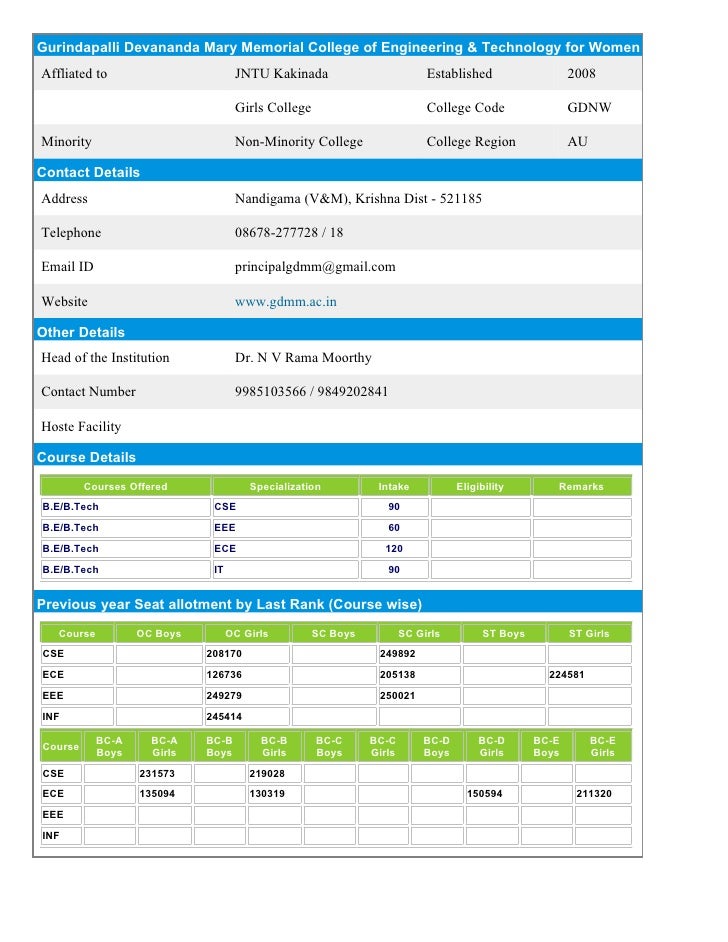Select the college code GDNW

click(589, 108)
